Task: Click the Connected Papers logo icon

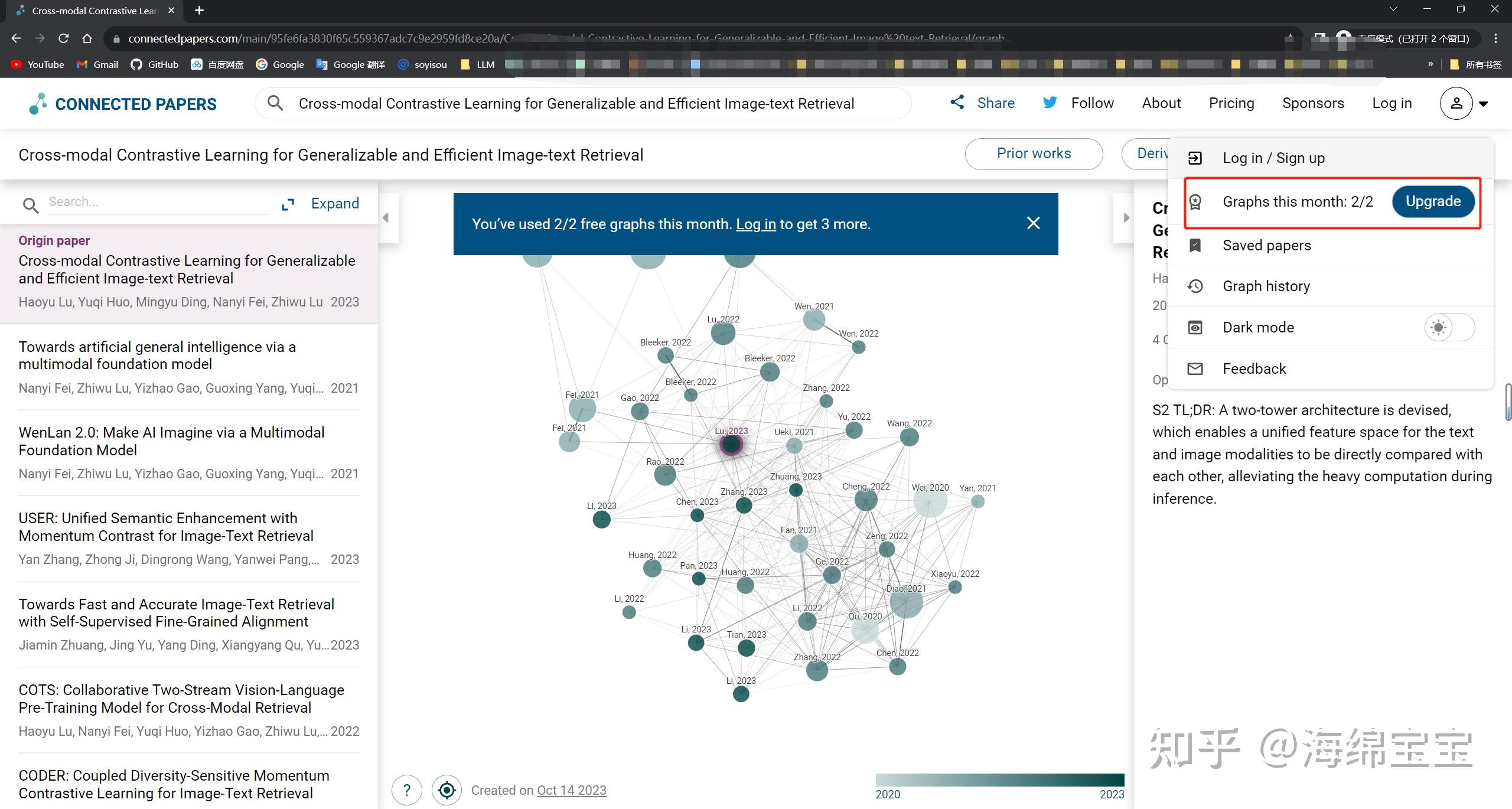Action: pos(38,104)
